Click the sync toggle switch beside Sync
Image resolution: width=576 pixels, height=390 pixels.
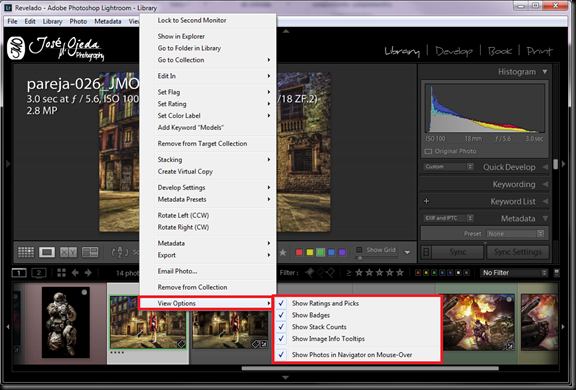(x=426, y=252)
